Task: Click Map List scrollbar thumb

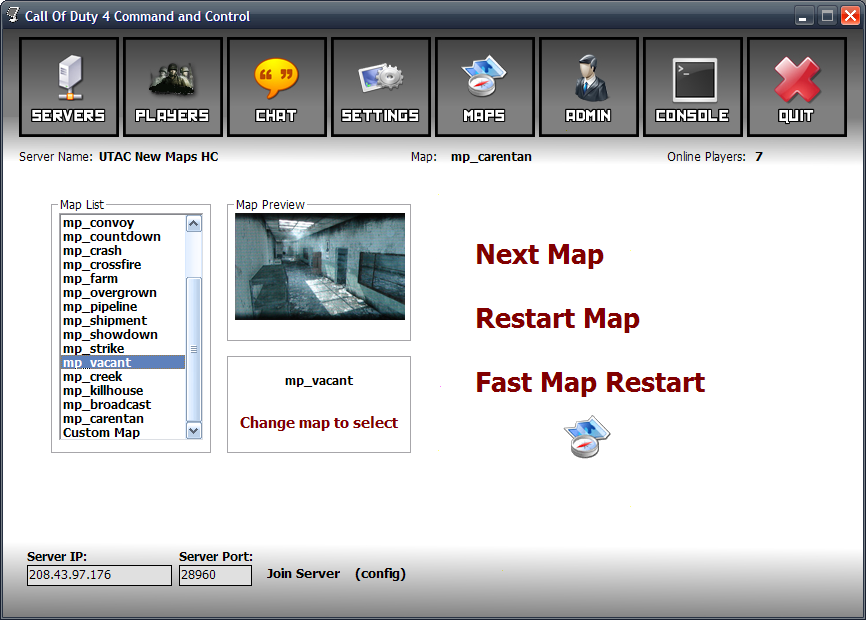Action: point(194,349)
